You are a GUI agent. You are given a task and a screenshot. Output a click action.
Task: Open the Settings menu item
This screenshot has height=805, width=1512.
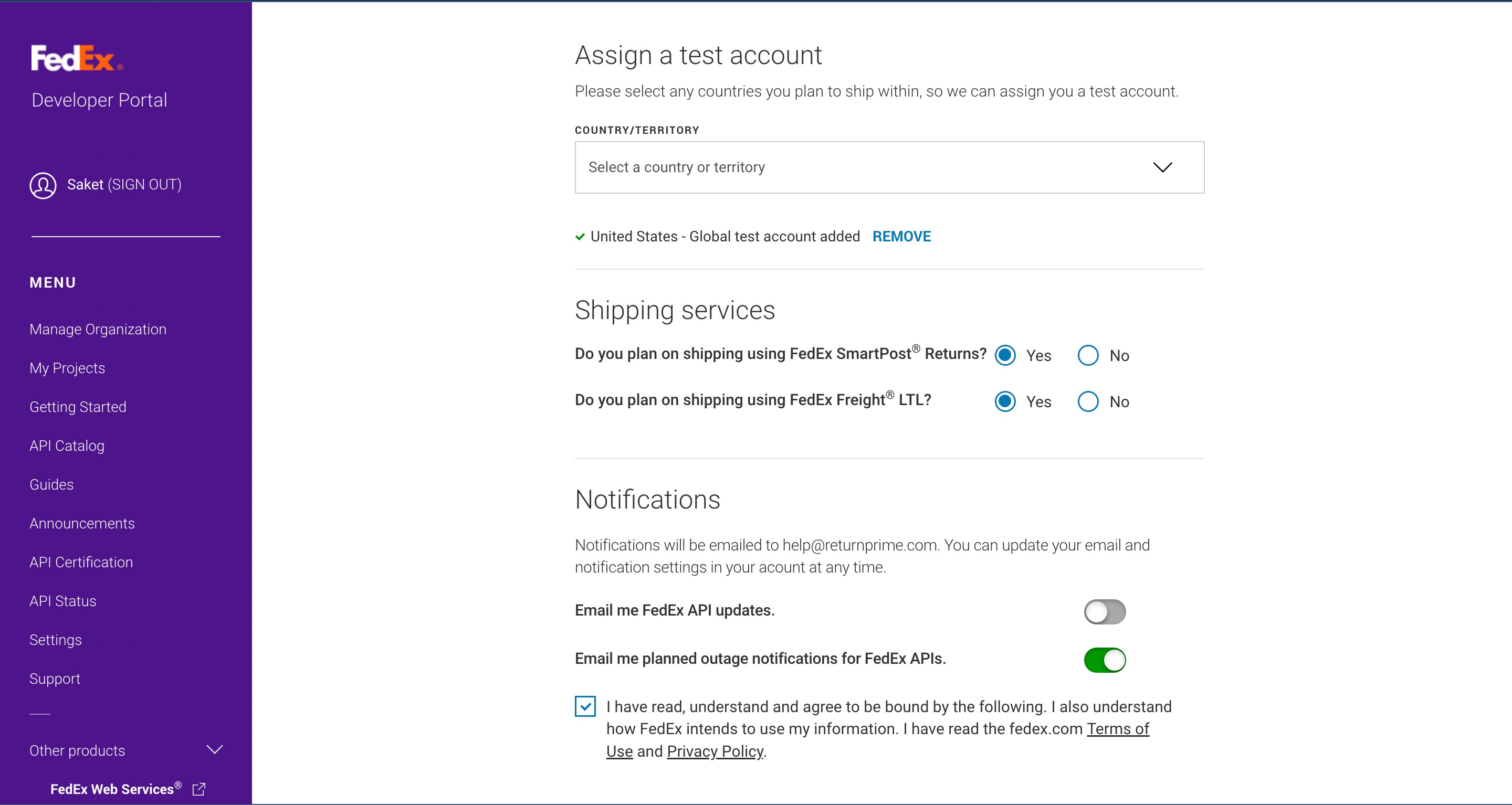56,640
